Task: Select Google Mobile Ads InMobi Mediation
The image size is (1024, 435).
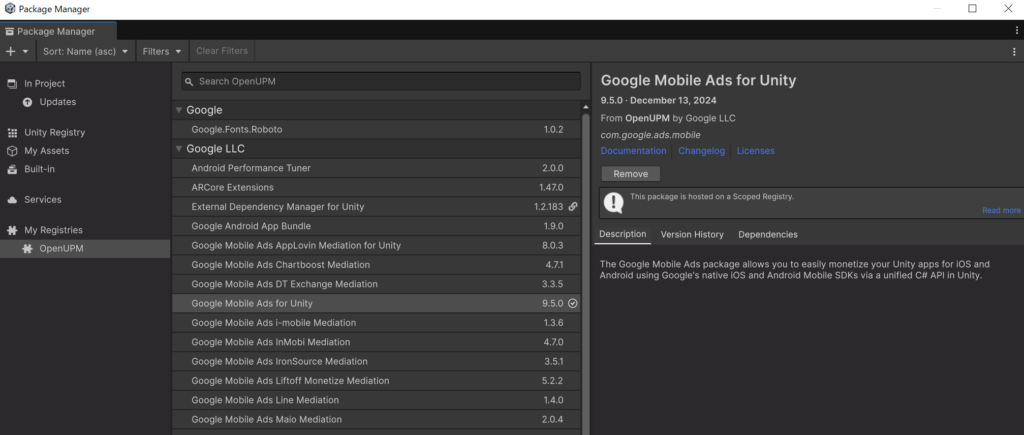Action: [376, 342]
